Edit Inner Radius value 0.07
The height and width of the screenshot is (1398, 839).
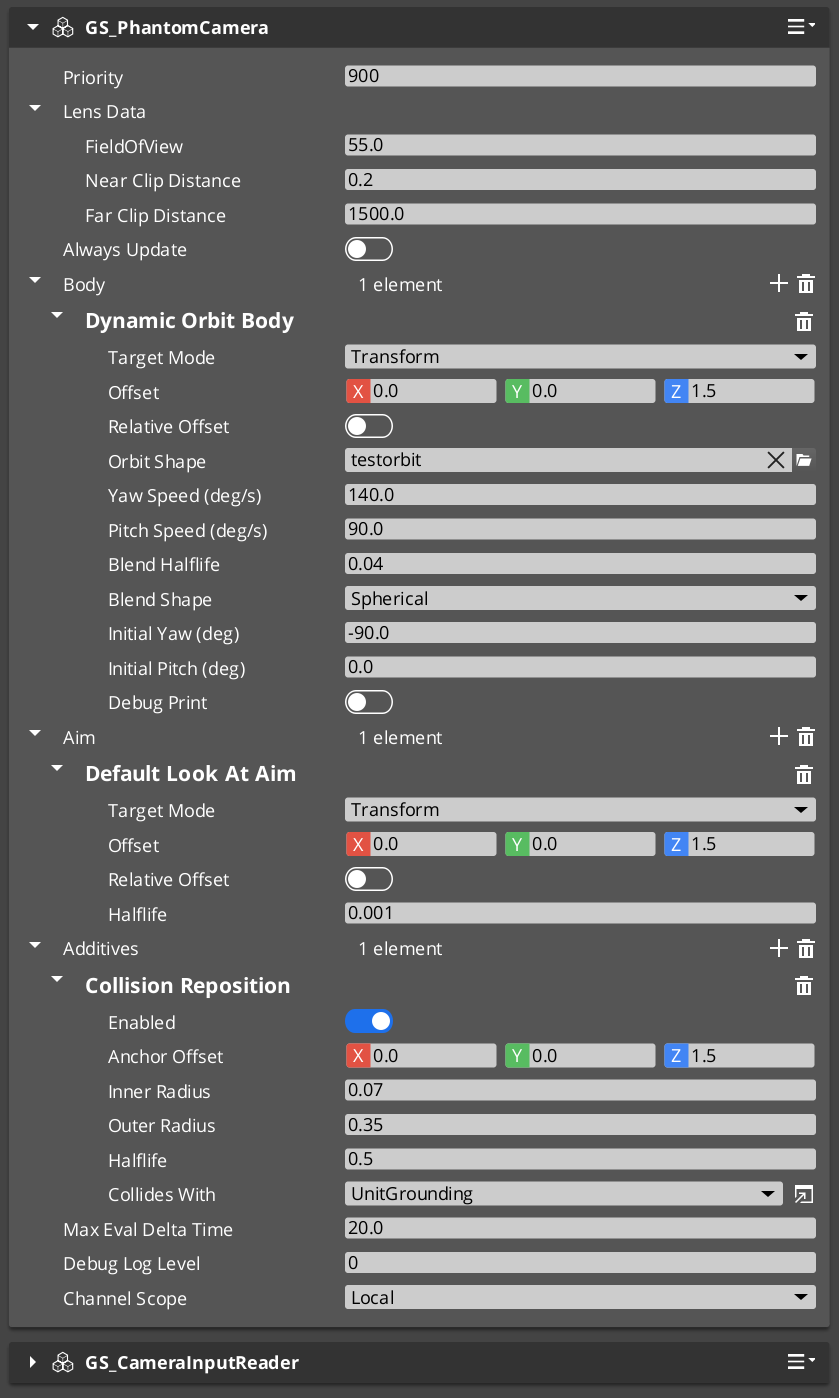pos(580,1090)
